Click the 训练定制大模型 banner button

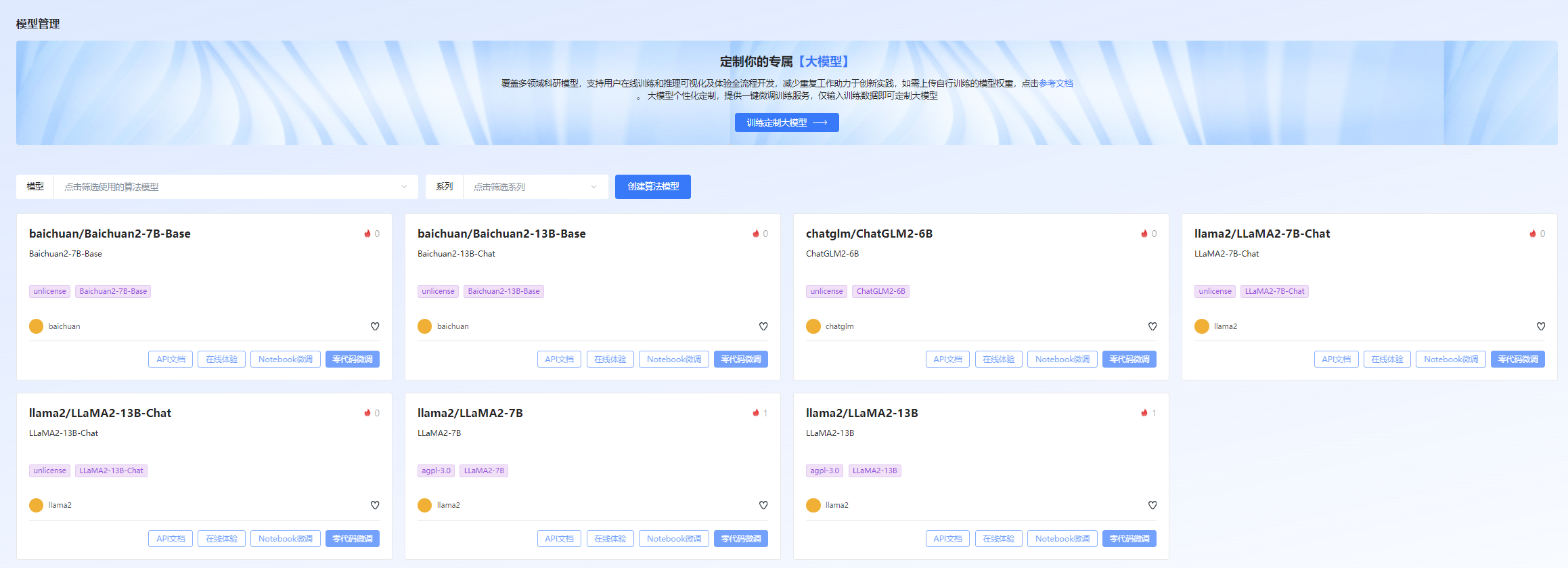(786, 123)
